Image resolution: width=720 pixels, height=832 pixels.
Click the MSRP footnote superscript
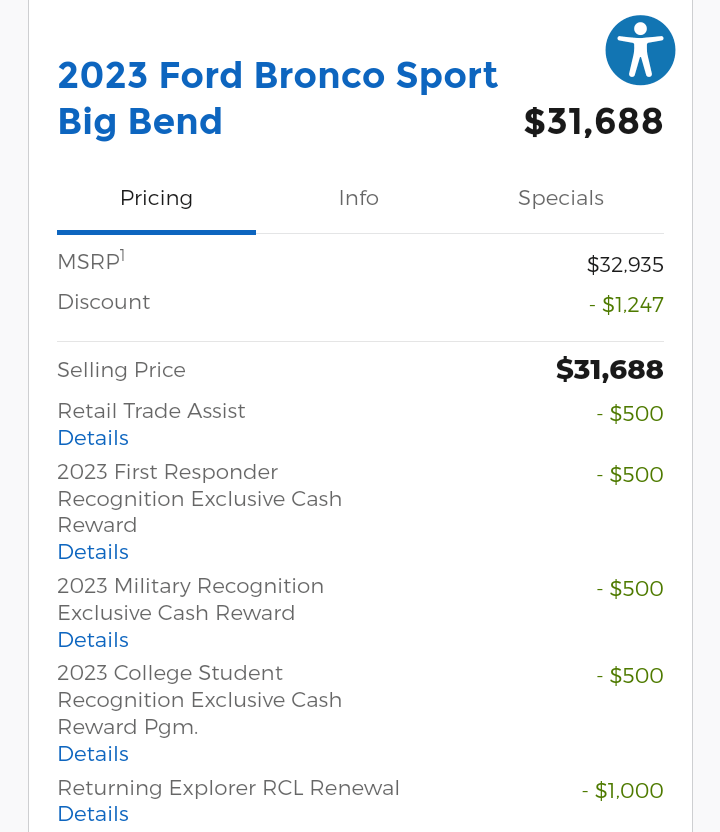click(x=122, y=255)
